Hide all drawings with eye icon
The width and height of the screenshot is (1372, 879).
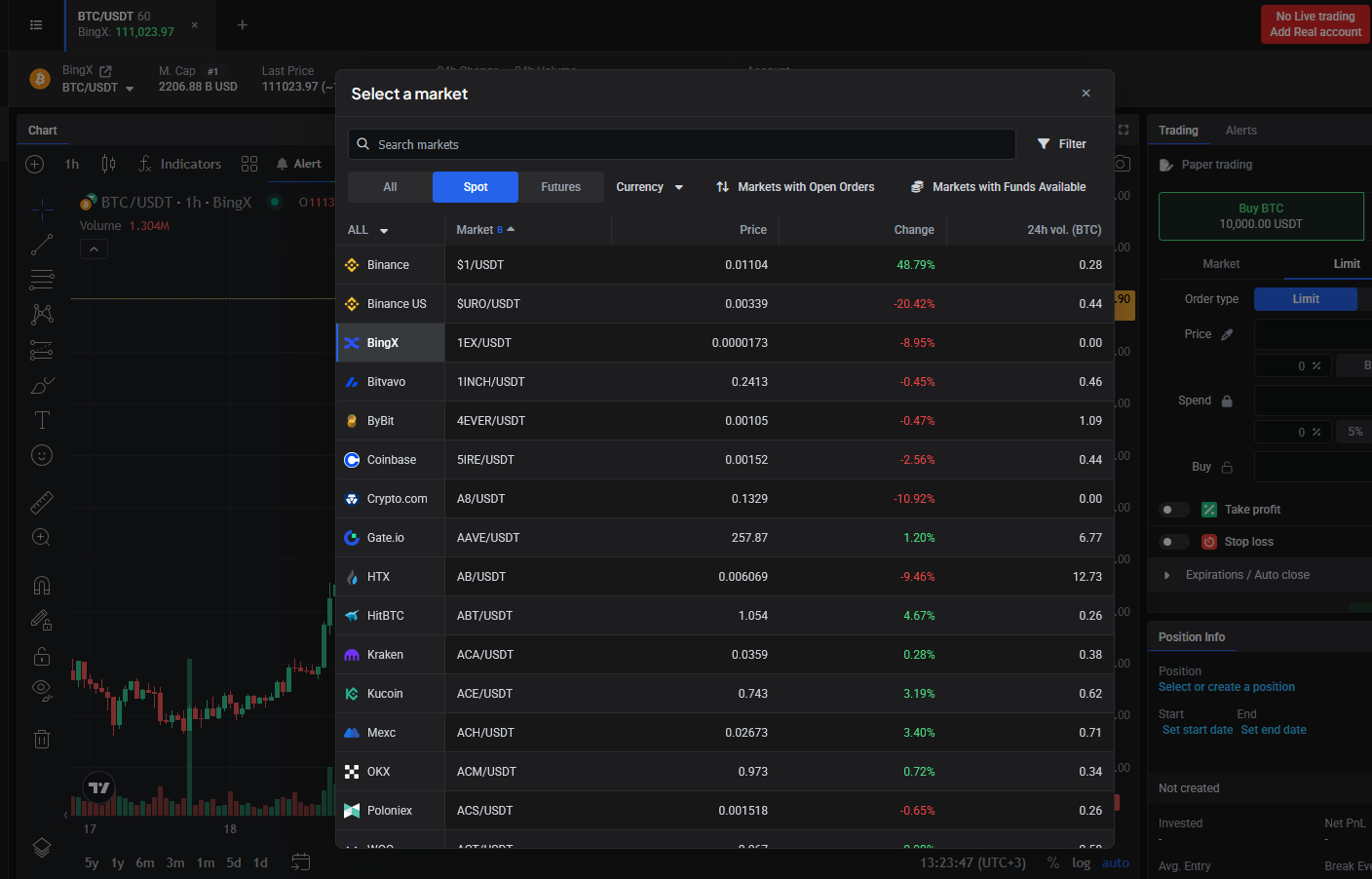pyautogui.click(x=42, y=690)
